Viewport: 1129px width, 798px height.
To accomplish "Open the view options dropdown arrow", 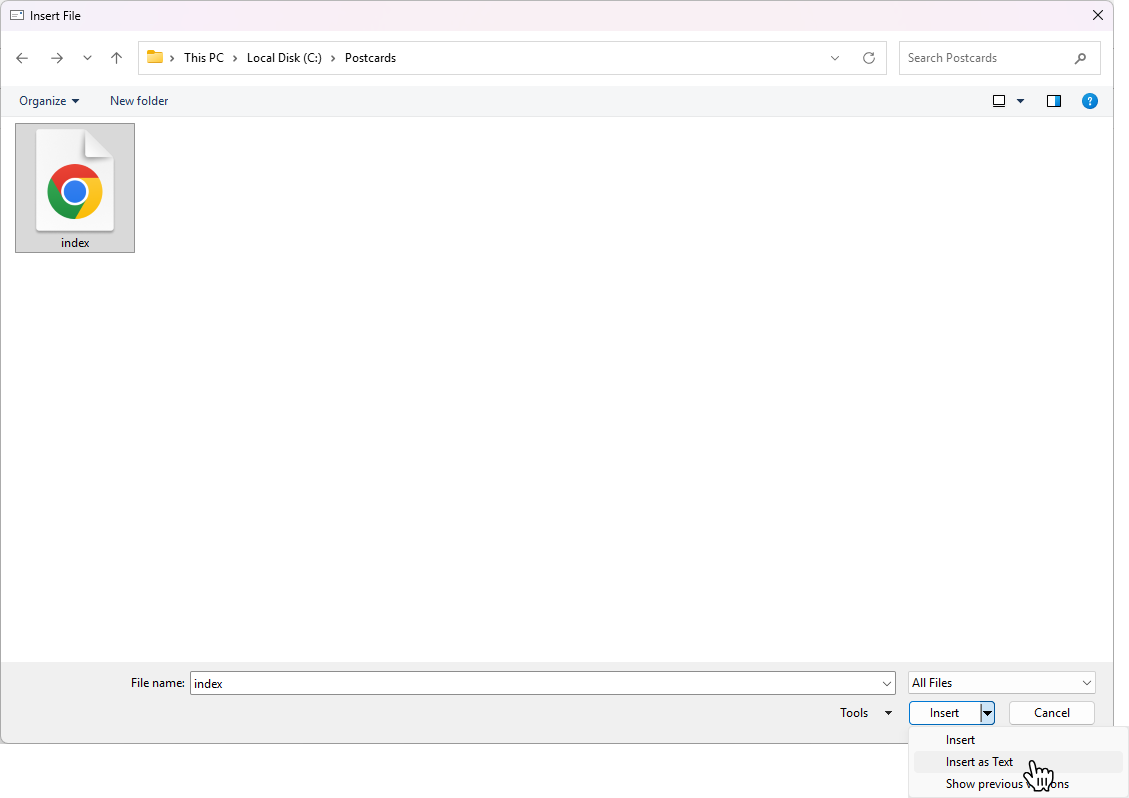I will coord(1020,101).
